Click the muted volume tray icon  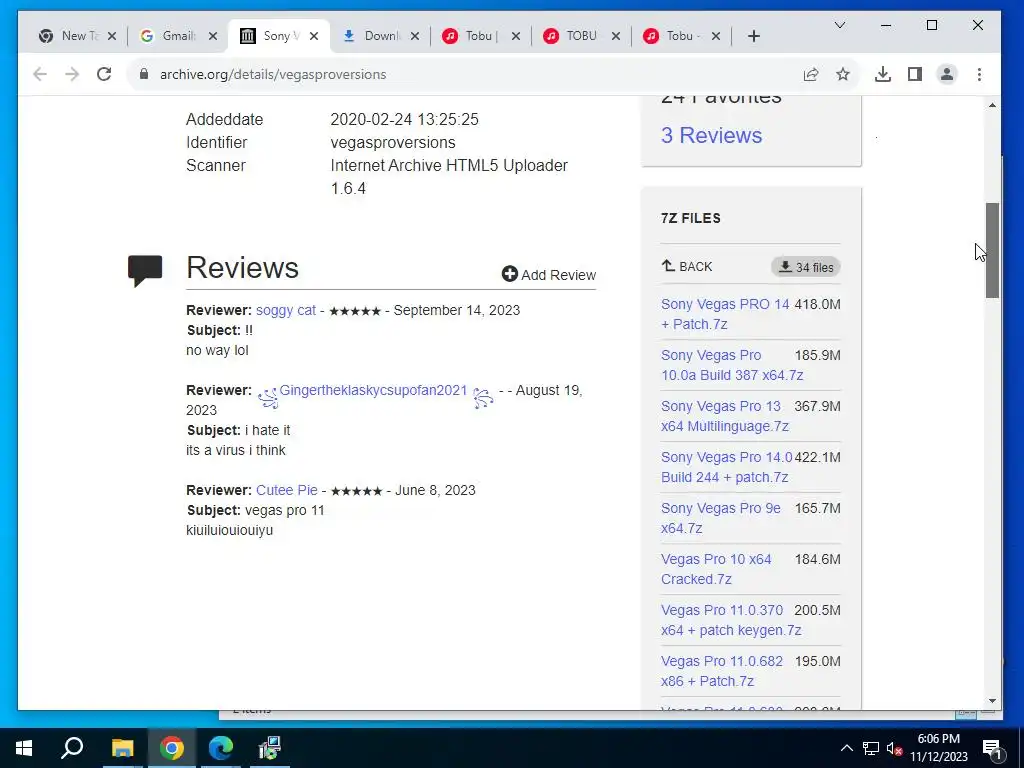point(894,748)
